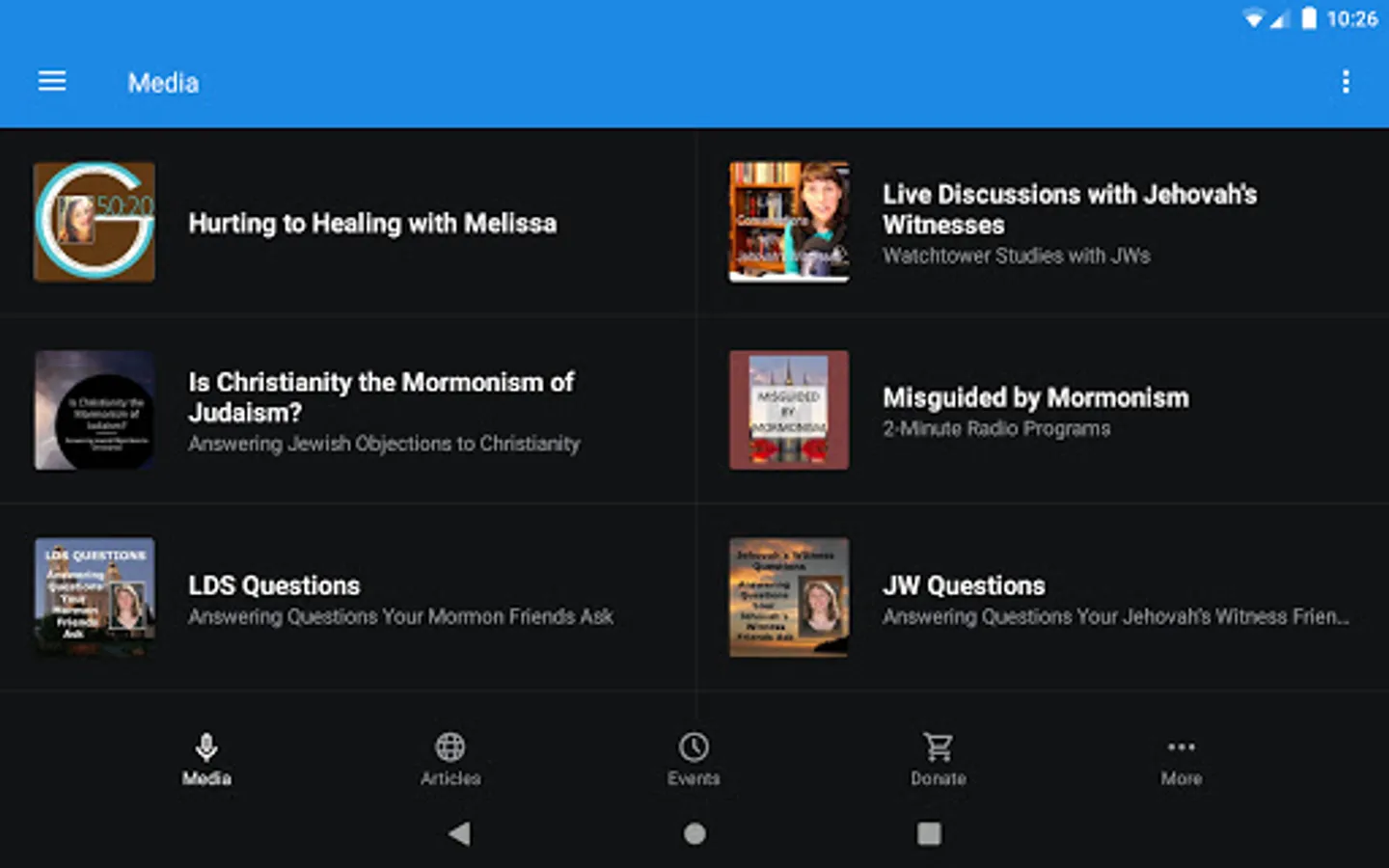Tap the Wi-Fi status icon
Viewport: 1389px width, 868px height.
point(1254,18)
